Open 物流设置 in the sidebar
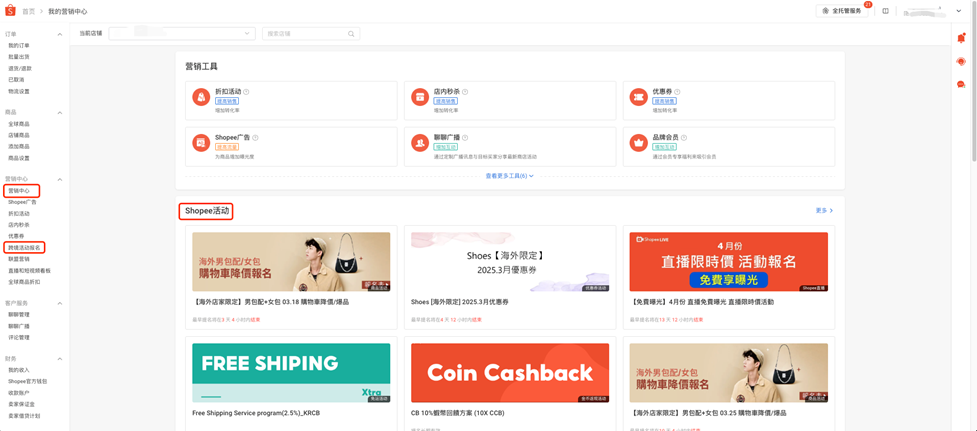The height and width of the screenshot is (431, 977). (x=19, y=91)
